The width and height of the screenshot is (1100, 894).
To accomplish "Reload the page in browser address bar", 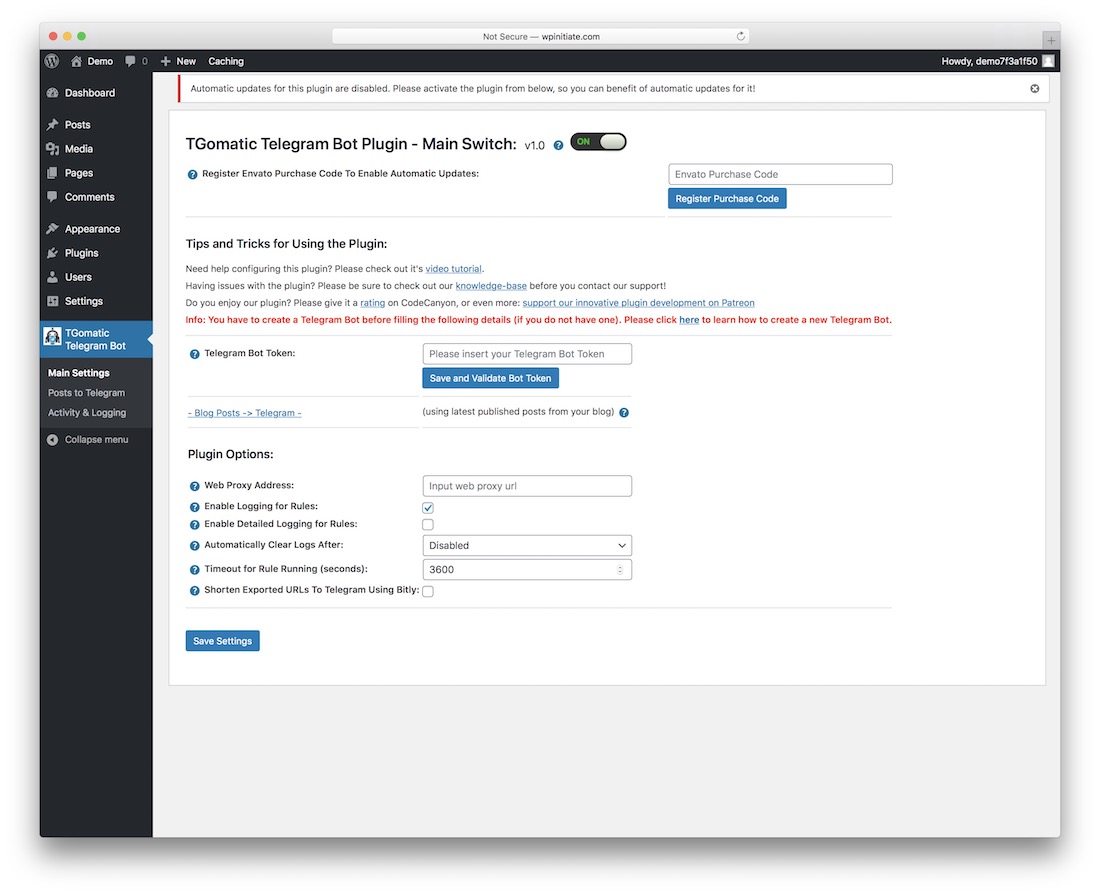I will tap(740, 36).
